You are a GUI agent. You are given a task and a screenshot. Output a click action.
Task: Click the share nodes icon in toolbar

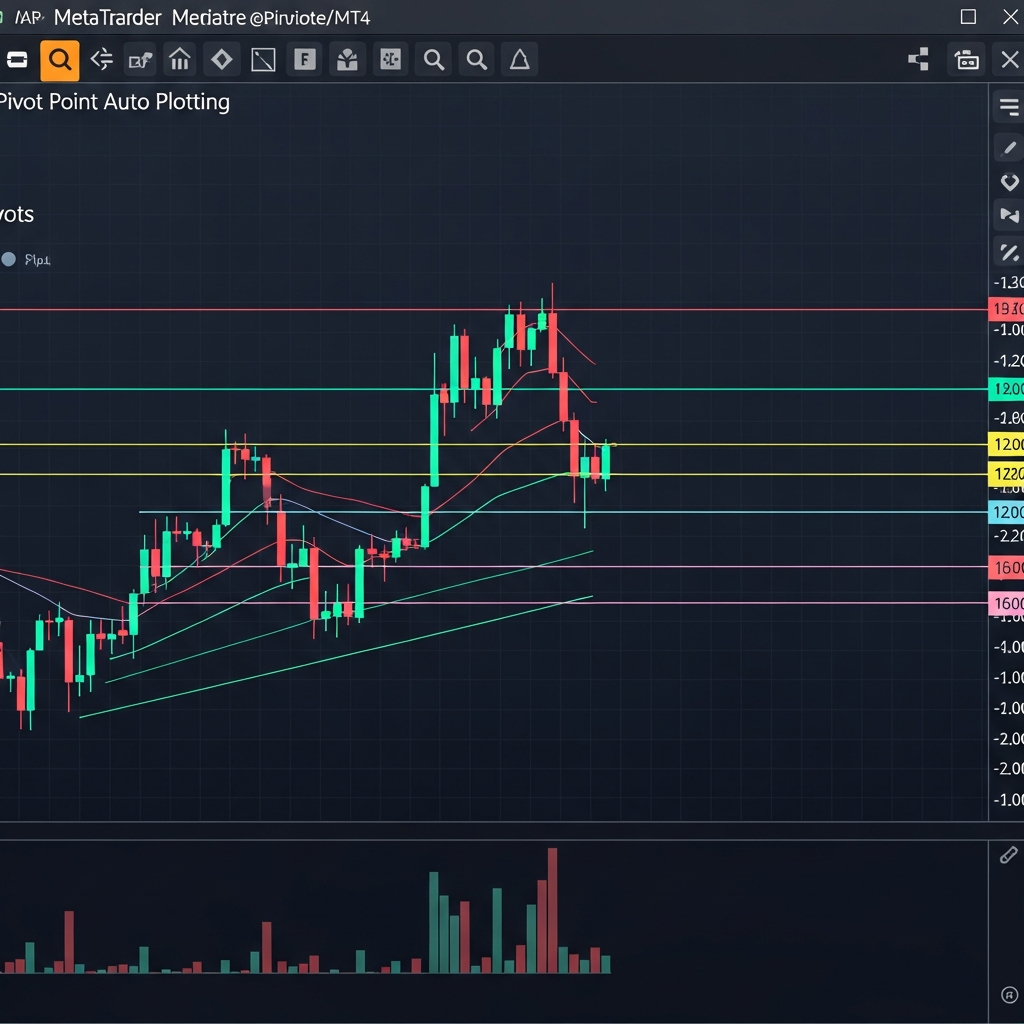pos(918,61)
